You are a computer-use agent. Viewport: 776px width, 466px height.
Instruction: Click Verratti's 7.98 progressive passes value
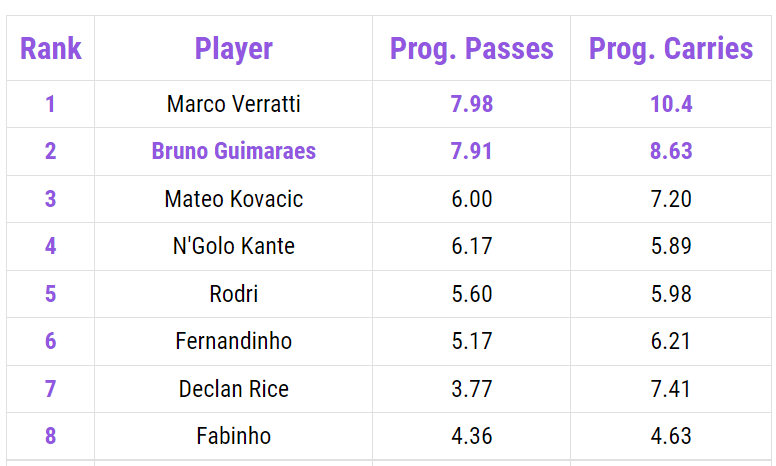(x=471, y=104)
